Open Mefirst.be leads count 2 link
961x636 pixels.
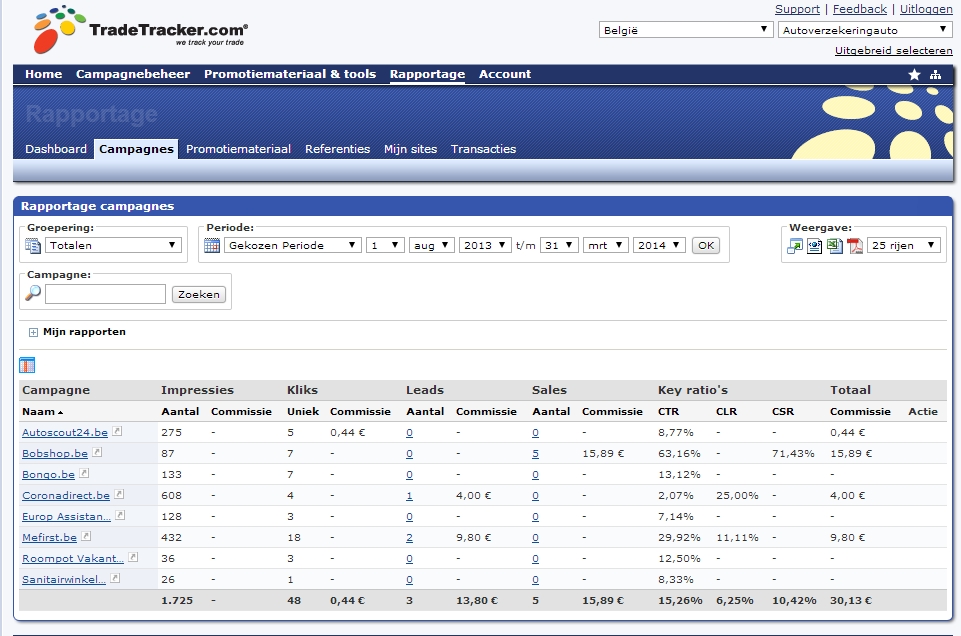point(409,538)
